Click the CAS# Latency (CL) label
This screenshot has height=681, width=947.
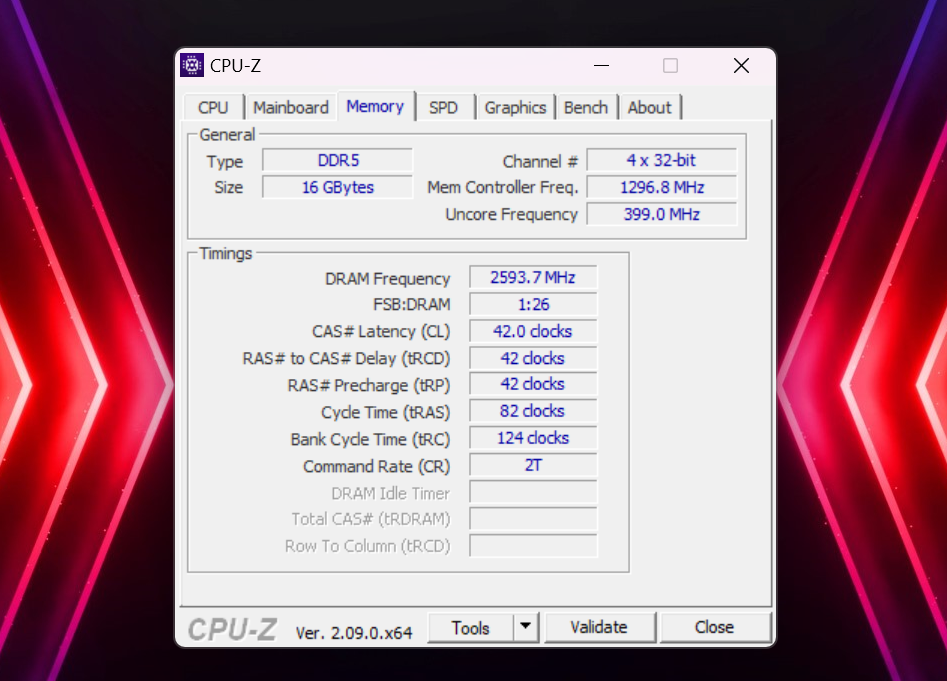point(381,332)
